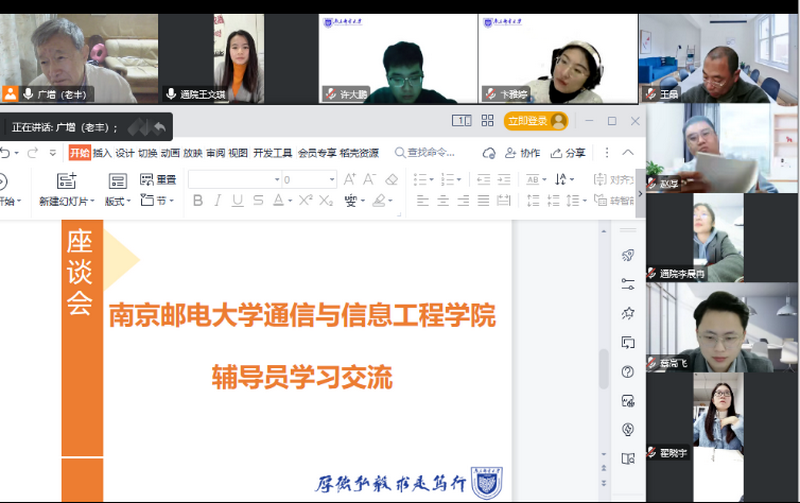Viewport: 800px width, 503px height.
Task: Click the Bold formatting icon
Action: 197,201
